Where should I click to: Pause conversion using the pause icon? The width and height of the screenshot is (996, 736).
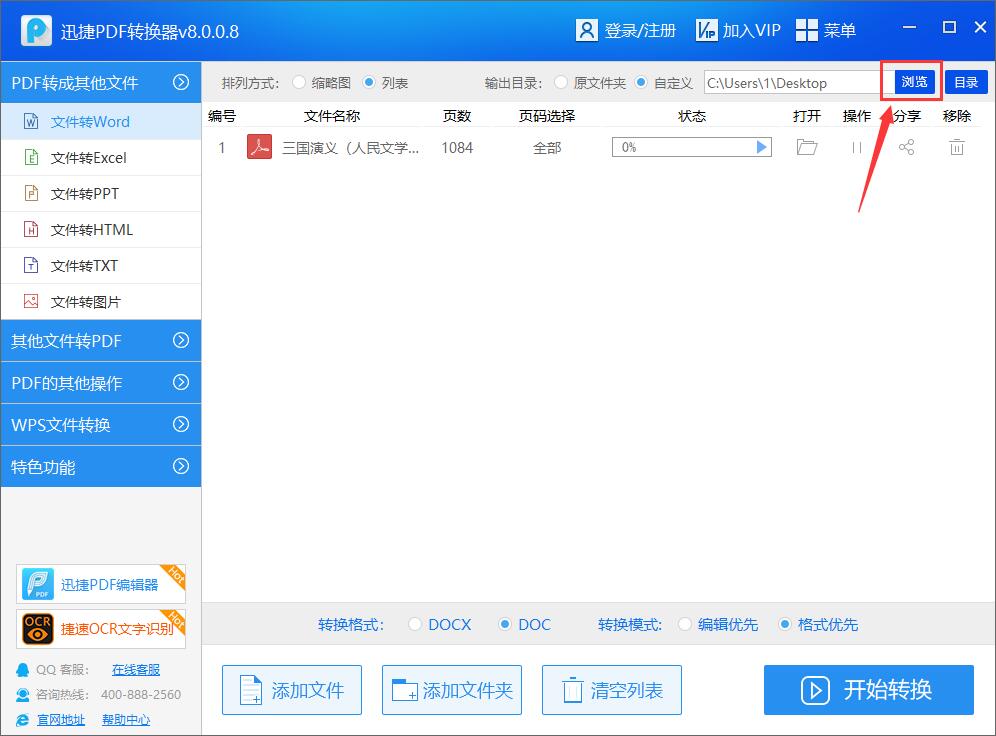click(x=857, y=147)
